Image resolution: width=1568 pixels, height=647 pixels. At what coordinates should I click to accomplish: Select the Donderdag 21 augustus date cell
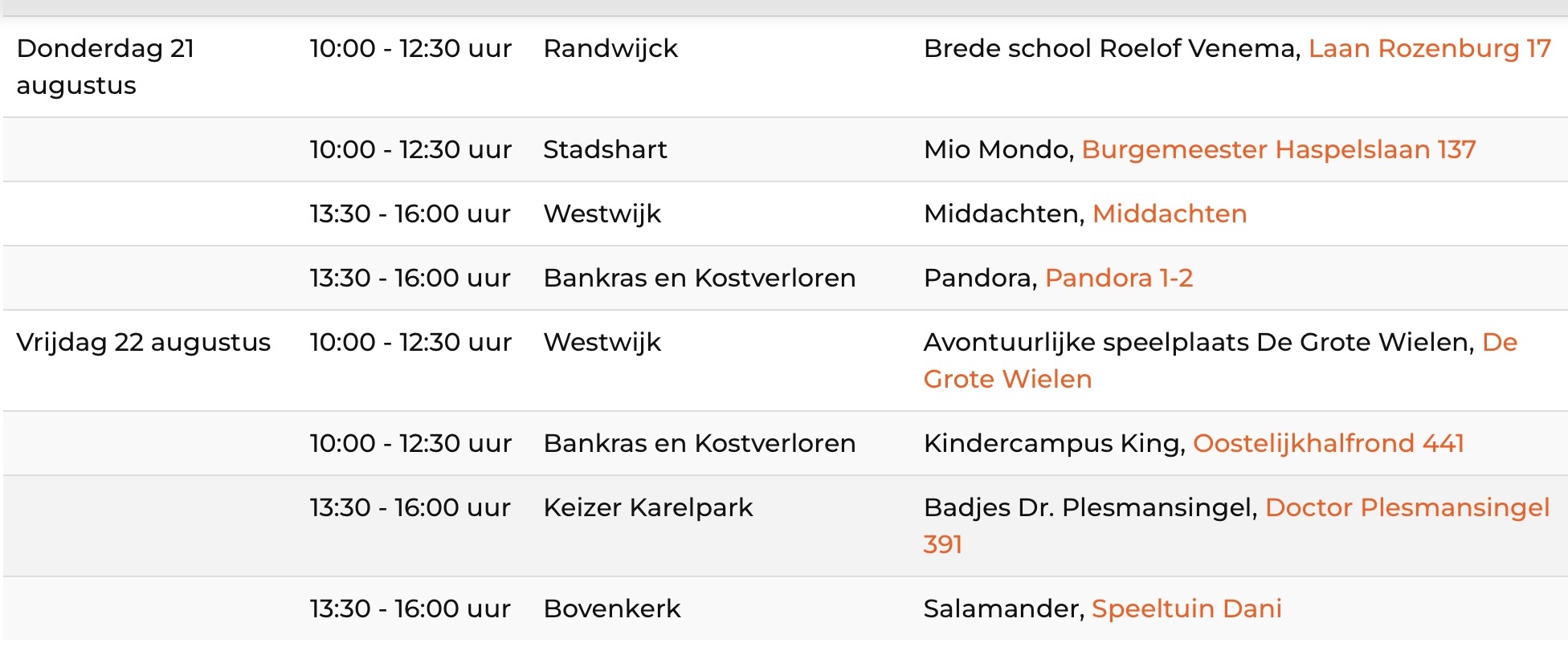[105, 67]
